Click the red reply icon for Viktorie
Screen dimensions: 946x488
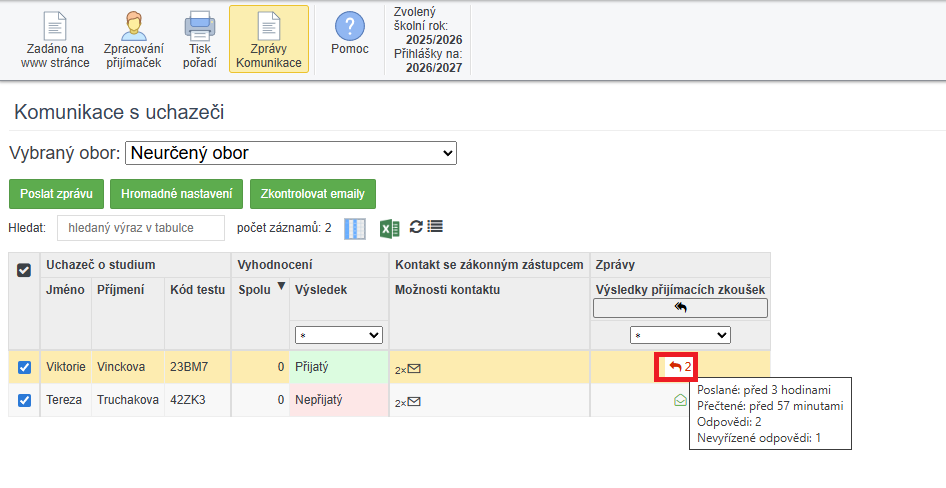pos(675,367)
